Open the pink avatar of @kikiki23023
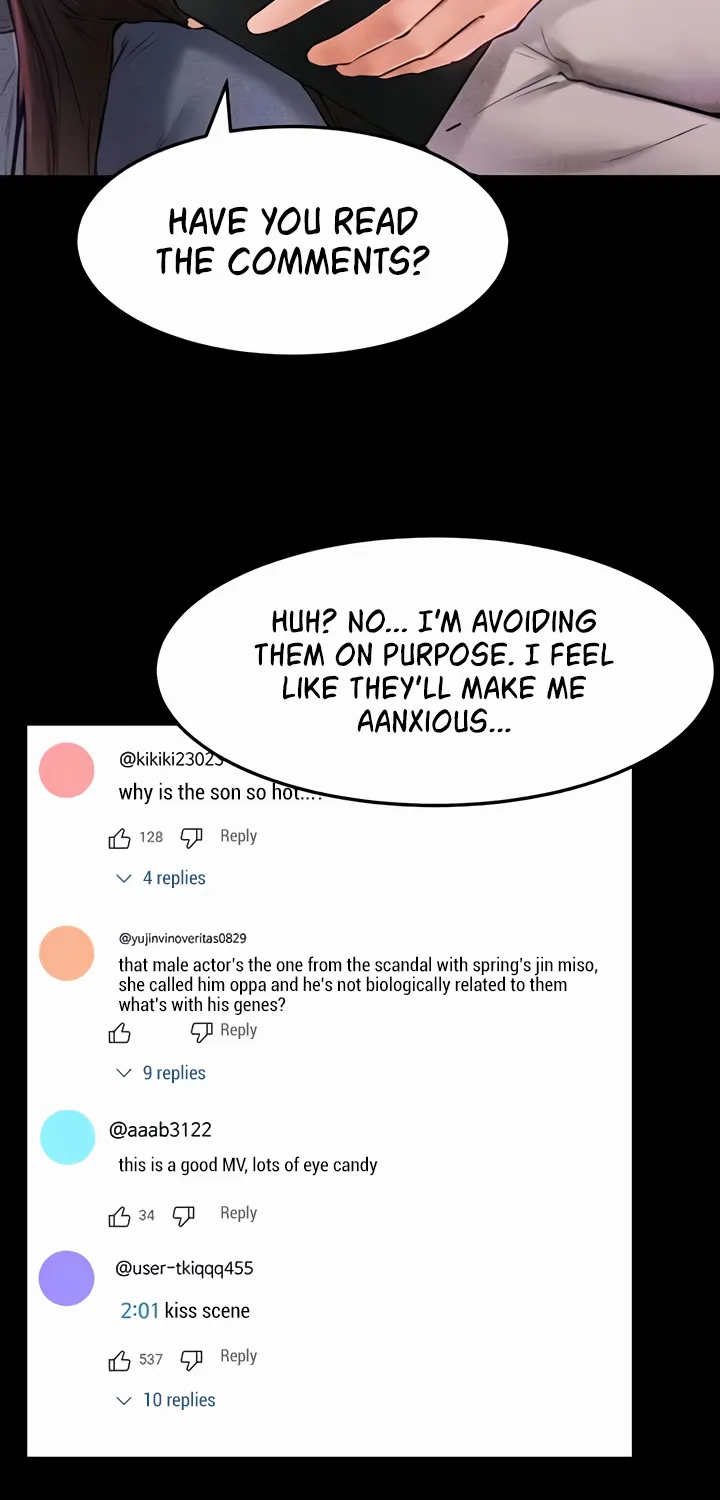The image size is (720, 1500). [x=66, y=770]
